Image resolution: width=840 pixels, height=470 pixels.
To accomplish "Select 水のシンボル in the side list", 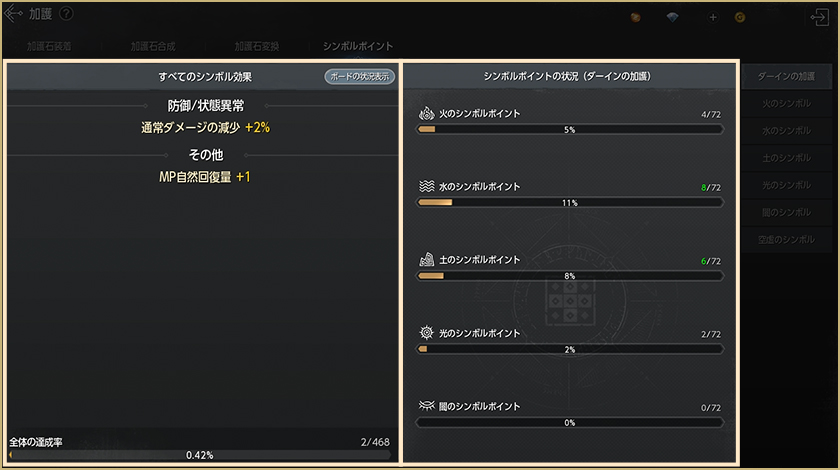I will (x=786, y=131).
